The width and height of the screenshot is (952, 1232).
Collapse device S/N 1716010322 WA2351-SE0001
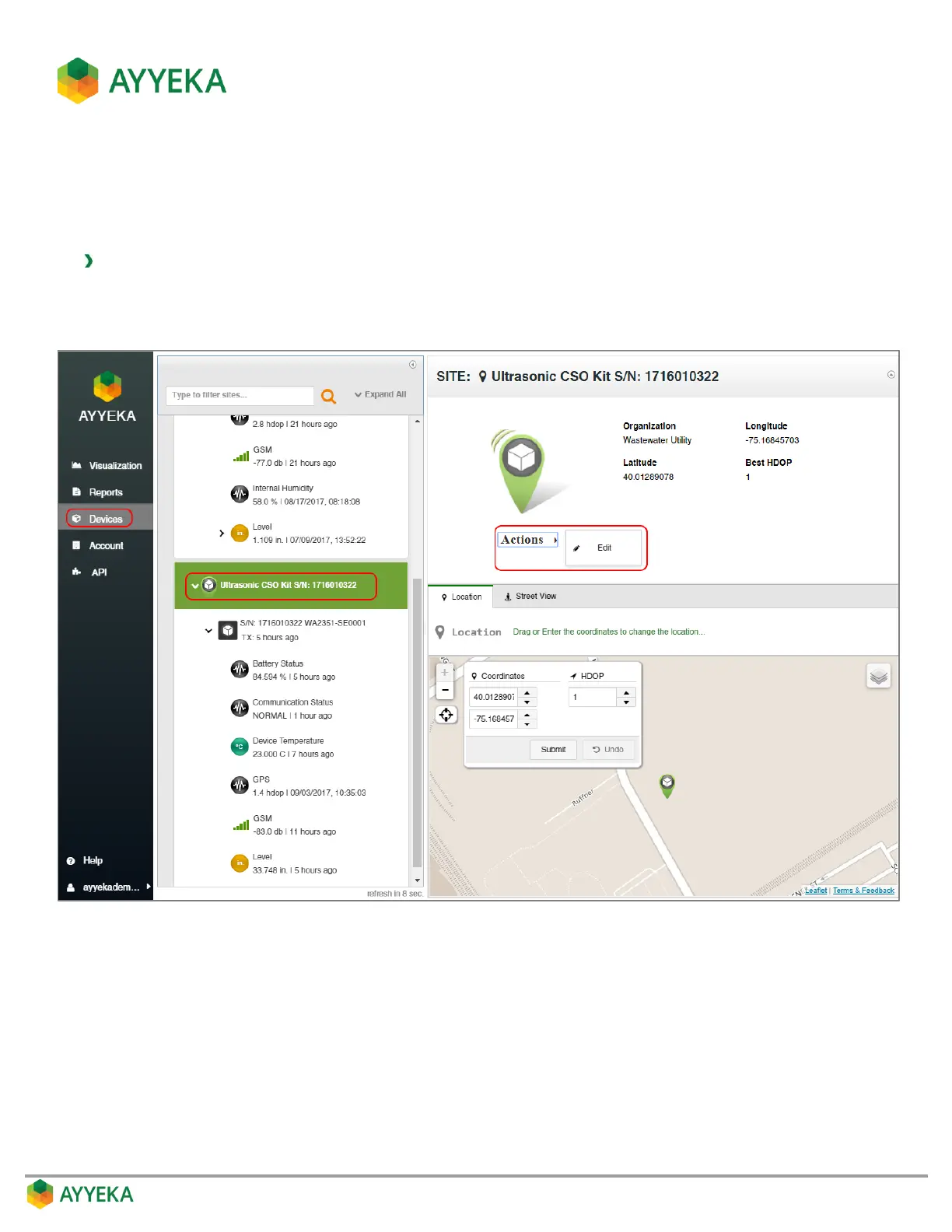coord(208,631)
